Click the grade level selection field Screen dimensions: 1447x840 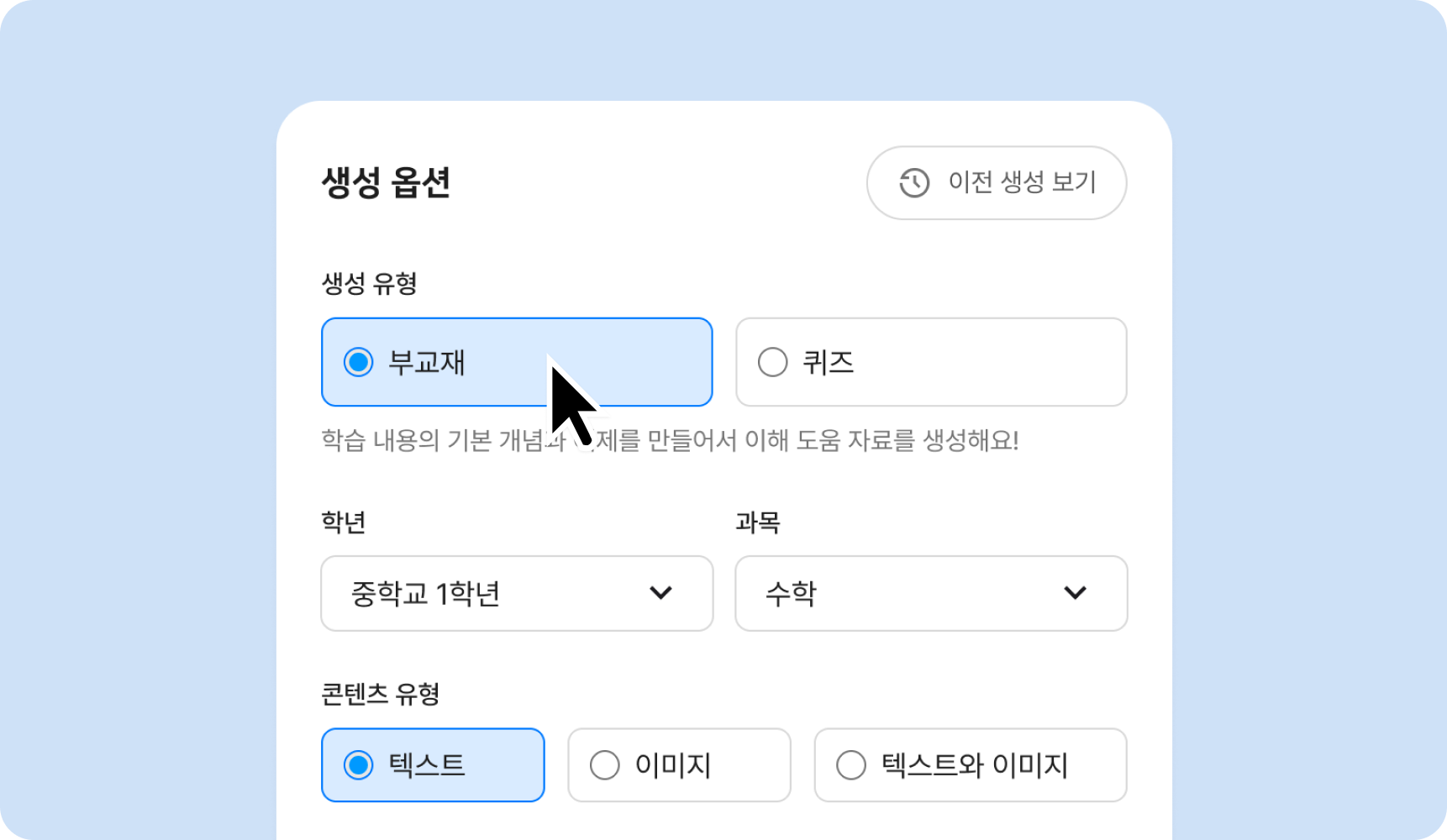(516, 594)
